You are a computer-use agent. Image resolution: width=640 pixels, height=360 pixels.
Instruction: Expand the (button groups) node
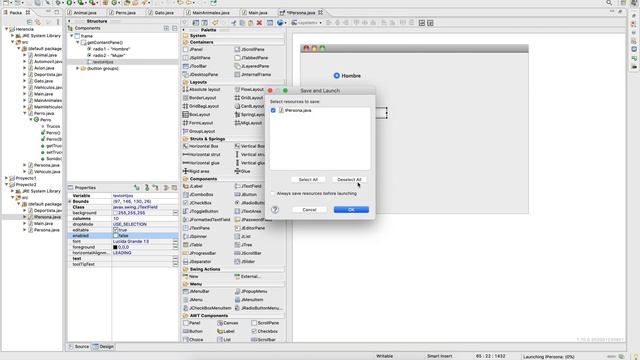[x=77, y=69]
